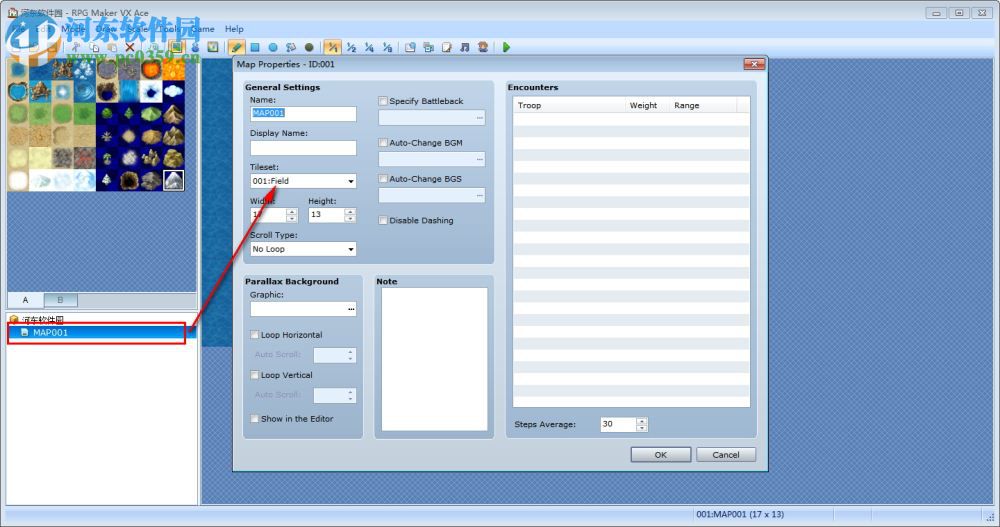Enable Specify Battleback checkbox
Image resolution: width=1000 pixels, height=527 pixels.
coord(383,101)
